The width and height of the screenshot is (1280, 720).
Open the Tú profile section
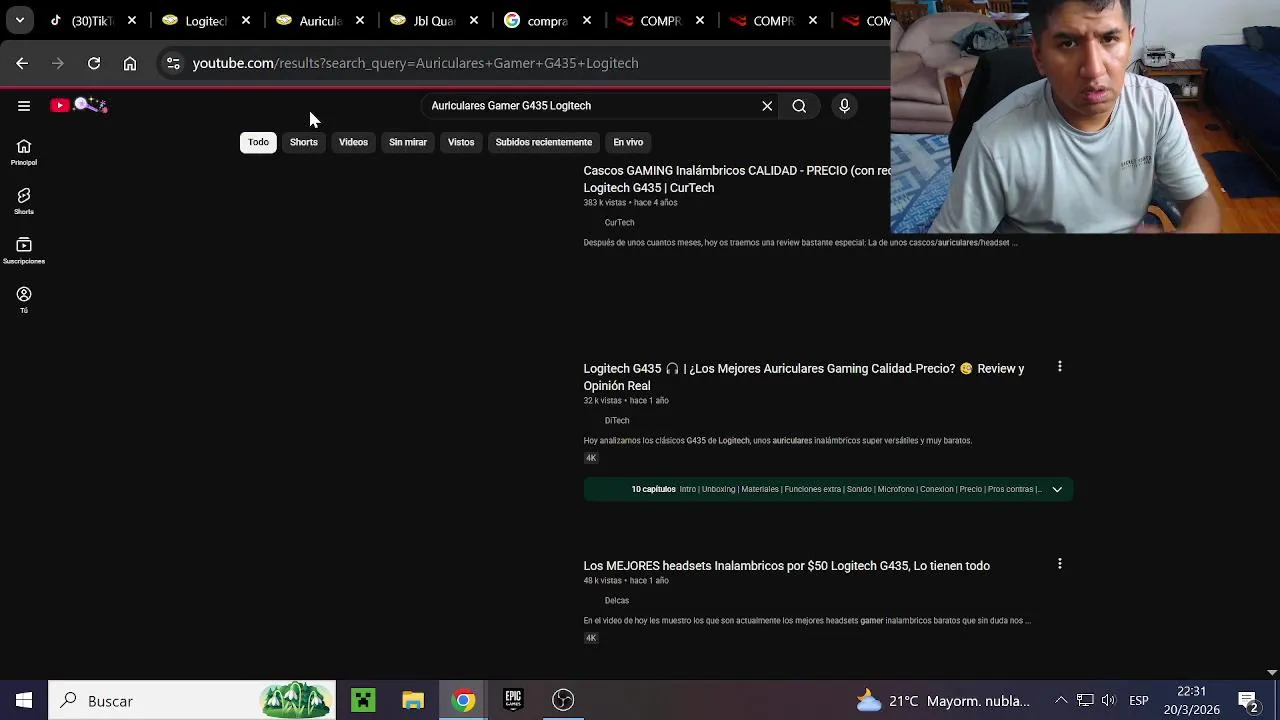24,300
